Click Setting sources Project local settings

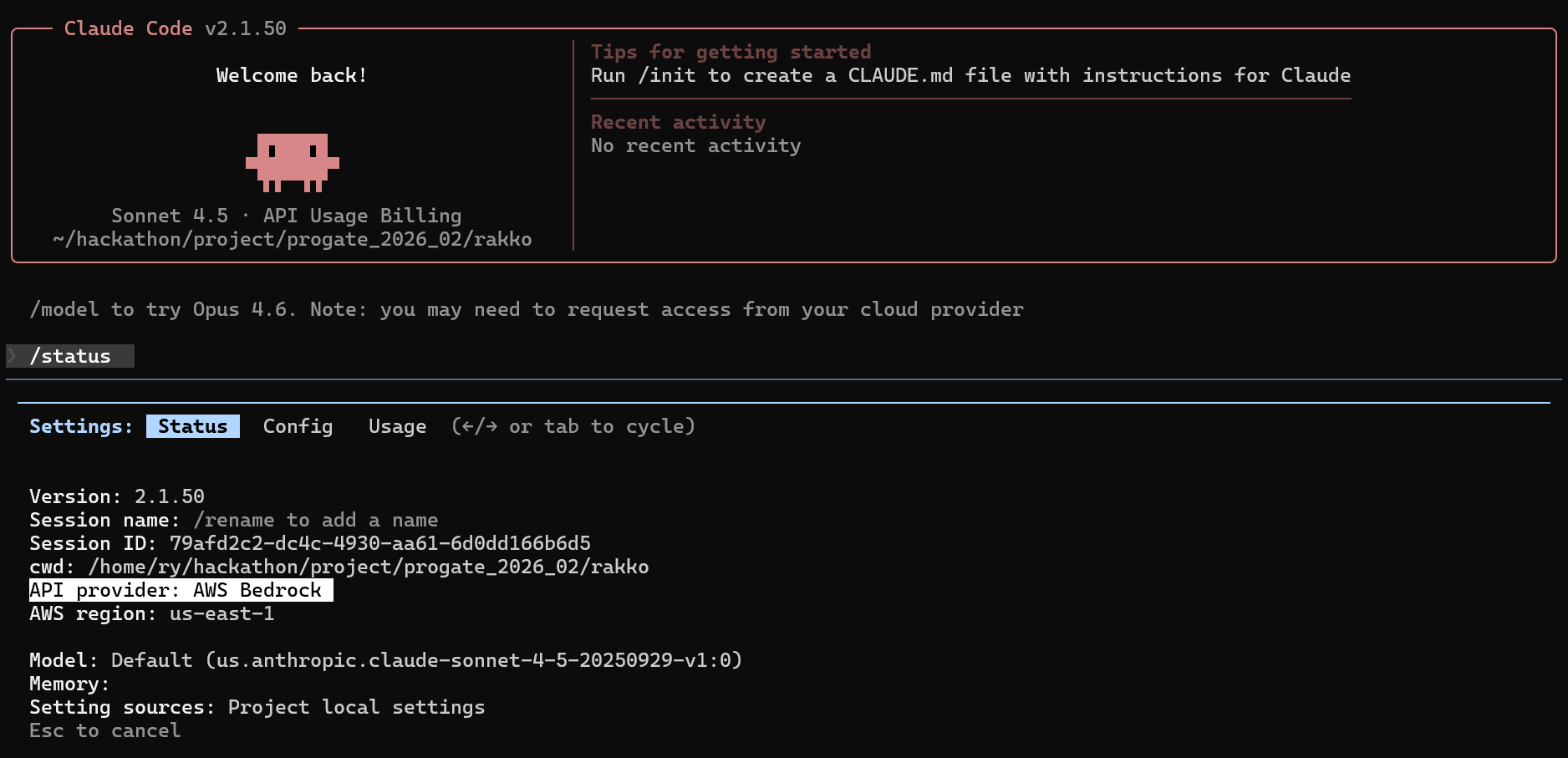pos(257,707)
